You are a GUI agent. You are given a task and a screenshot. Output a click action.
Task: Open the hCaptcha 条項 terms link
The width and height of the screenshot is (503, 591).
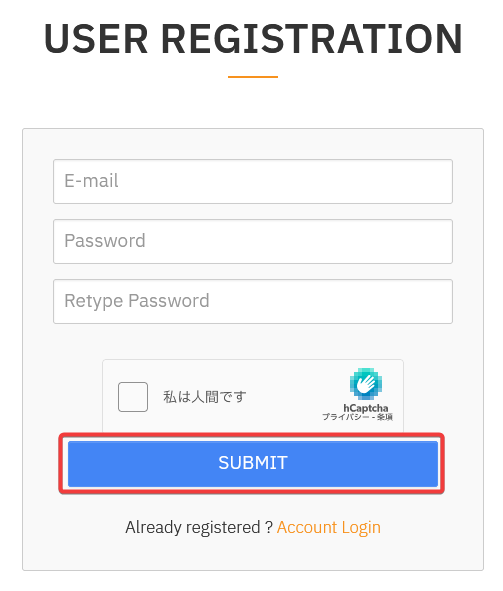coord(385,417)
